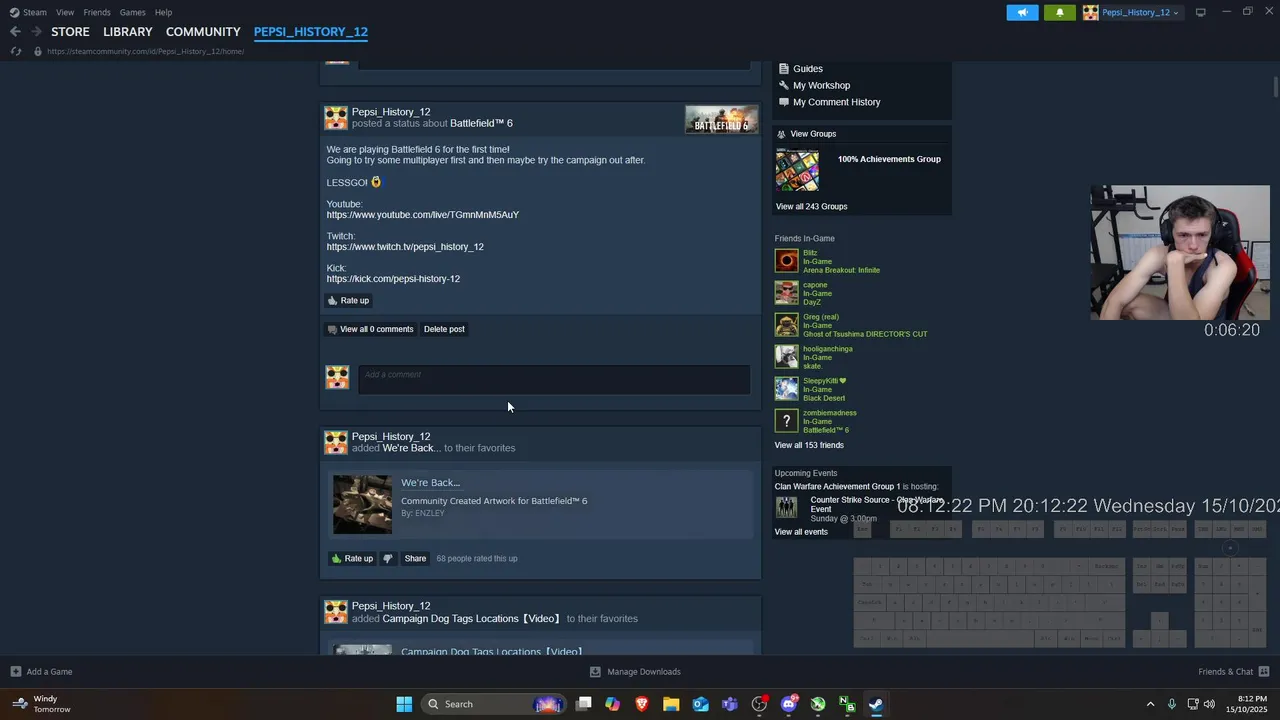Click the Steam announcements megaphone icon
Image resolution: width=1280 pixels, height=720 pixels.
point(1022,12)
